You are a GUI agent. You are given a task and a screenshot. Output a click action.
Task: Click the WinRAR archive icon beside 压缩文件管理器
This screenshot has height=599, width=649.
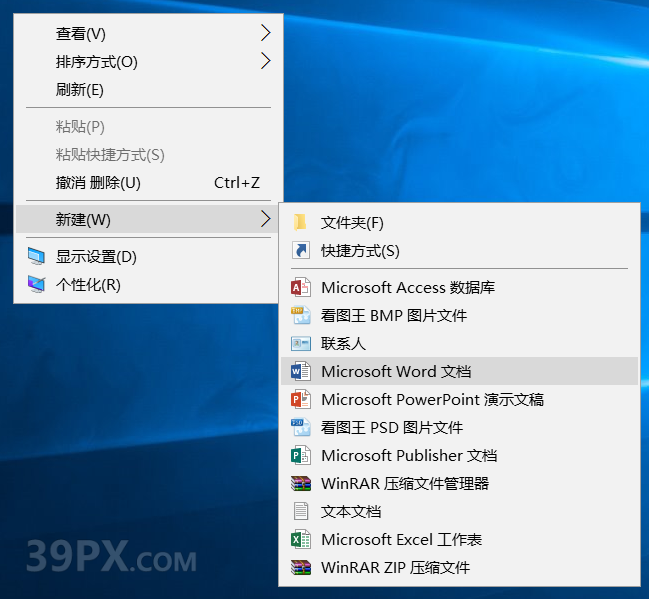tap(301, 484)
